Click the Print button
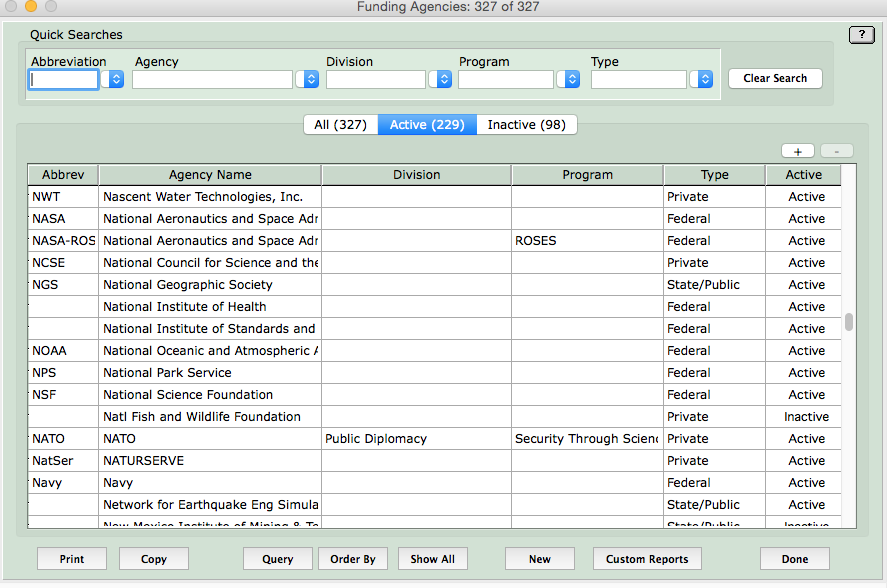The height and width of the screenshot is (588, 887). 72,559
